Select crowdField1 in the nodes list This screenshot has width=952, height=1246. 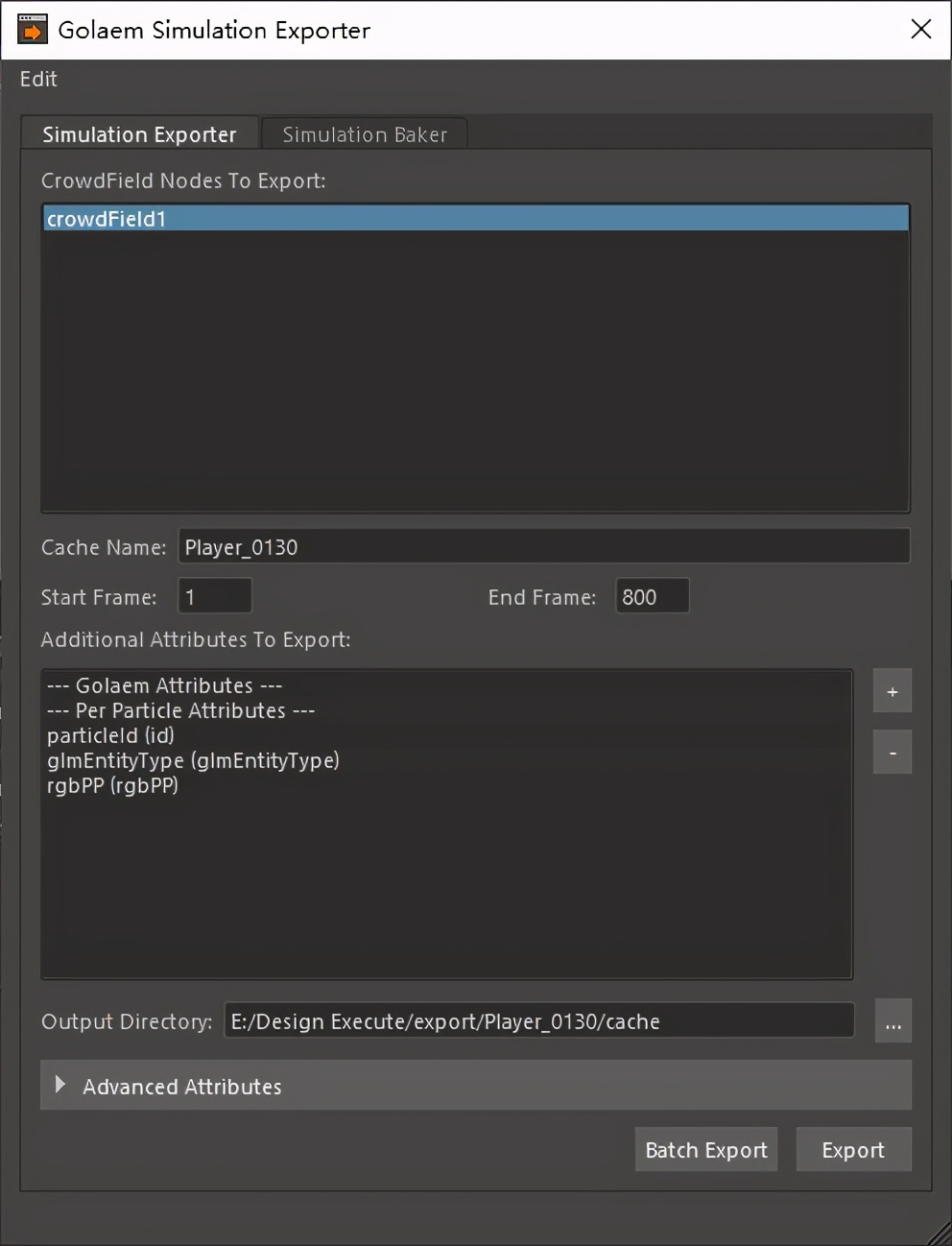tap(107, 219)
